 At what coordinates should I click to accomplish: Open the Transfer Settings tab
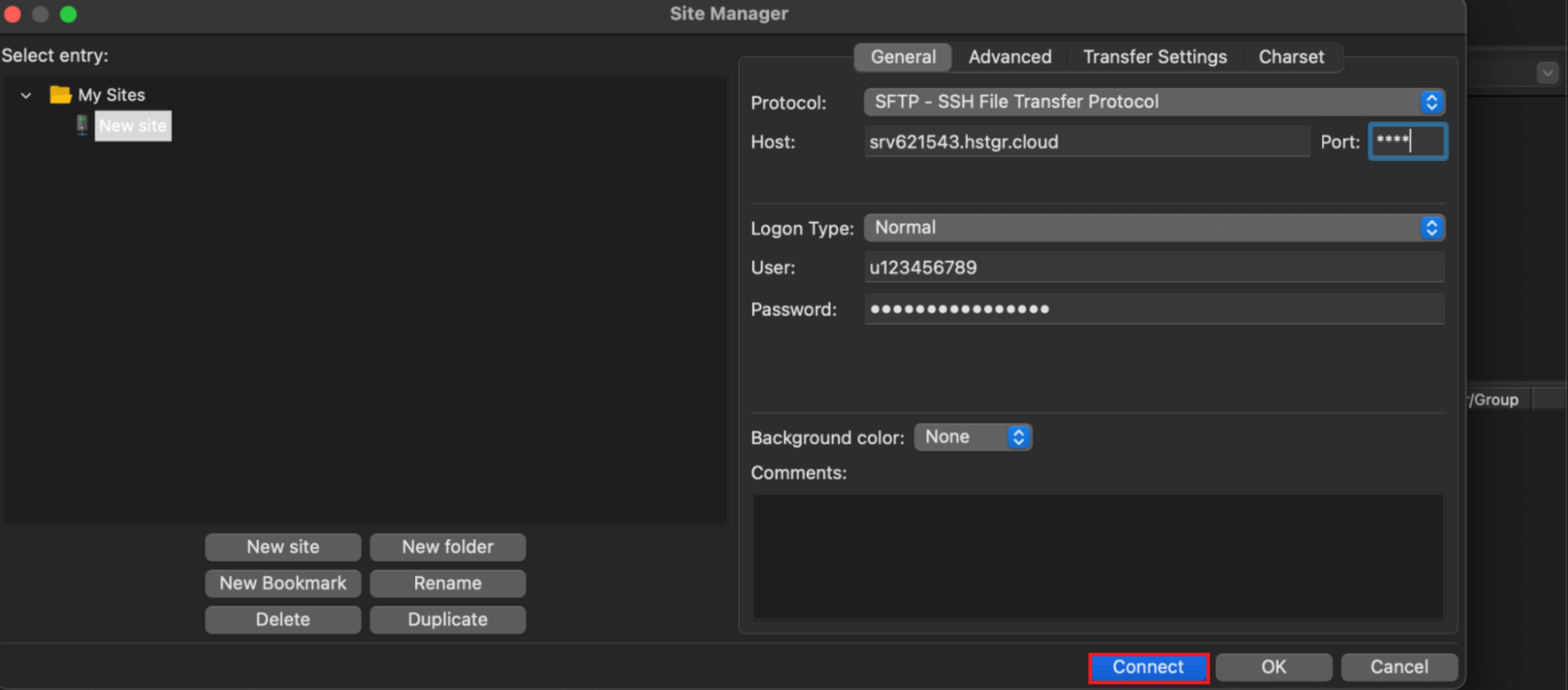[x=1154, y=57]
